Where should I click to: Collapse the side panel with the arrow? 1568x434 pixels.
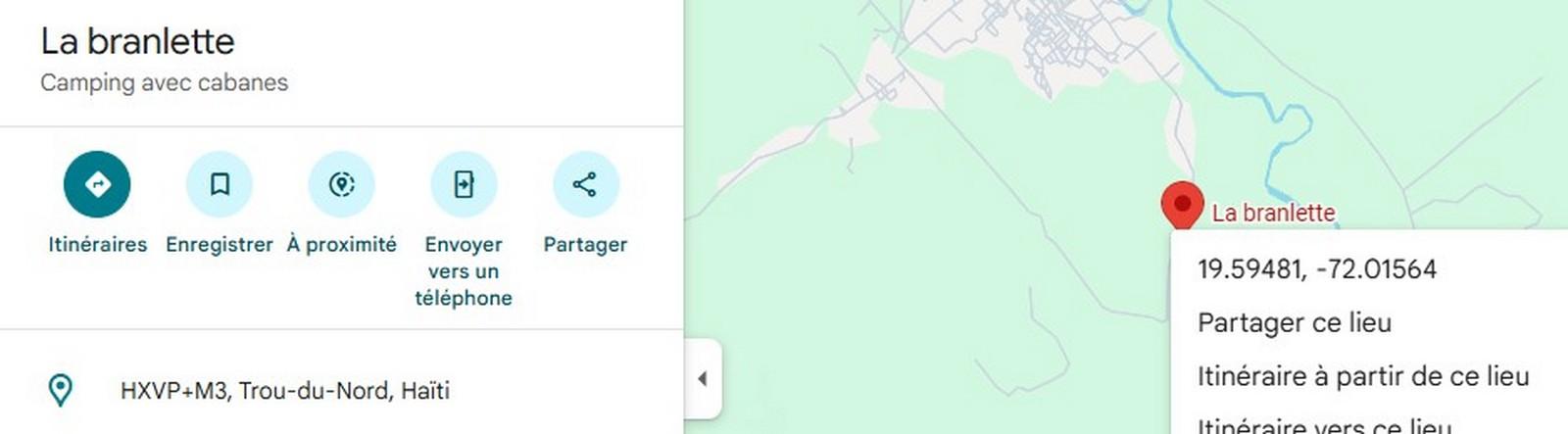click(x=702, y=378)
